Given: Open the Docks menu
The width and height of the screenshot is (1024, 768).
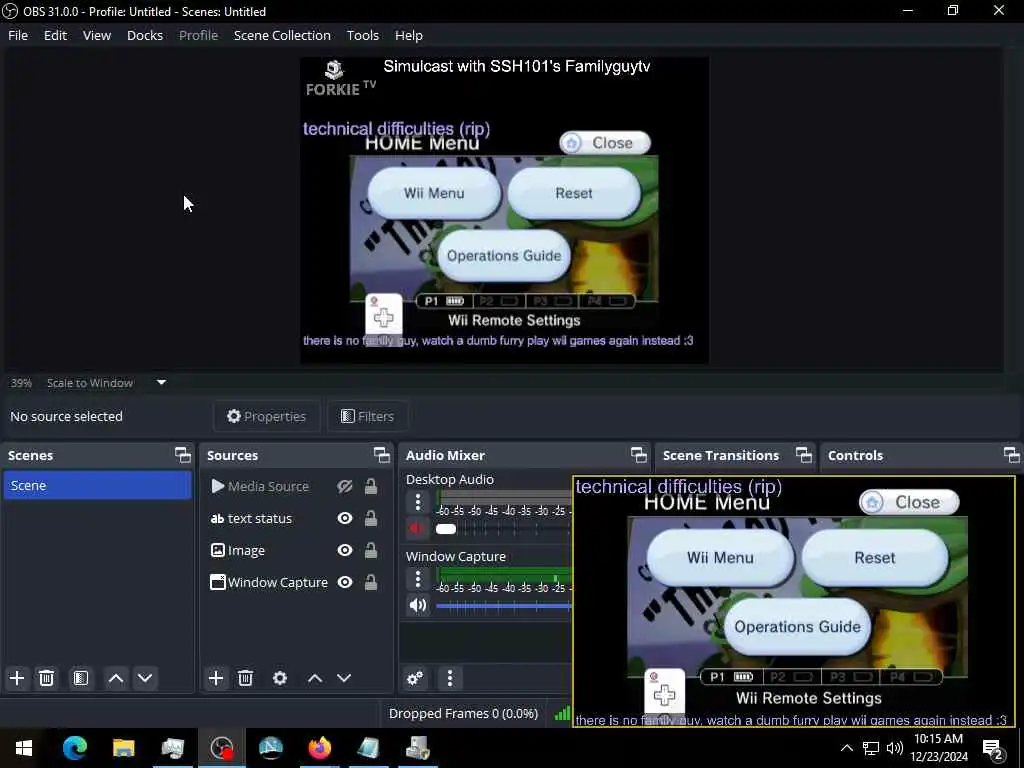Looking at the screenshot, I should coord(145,35).
